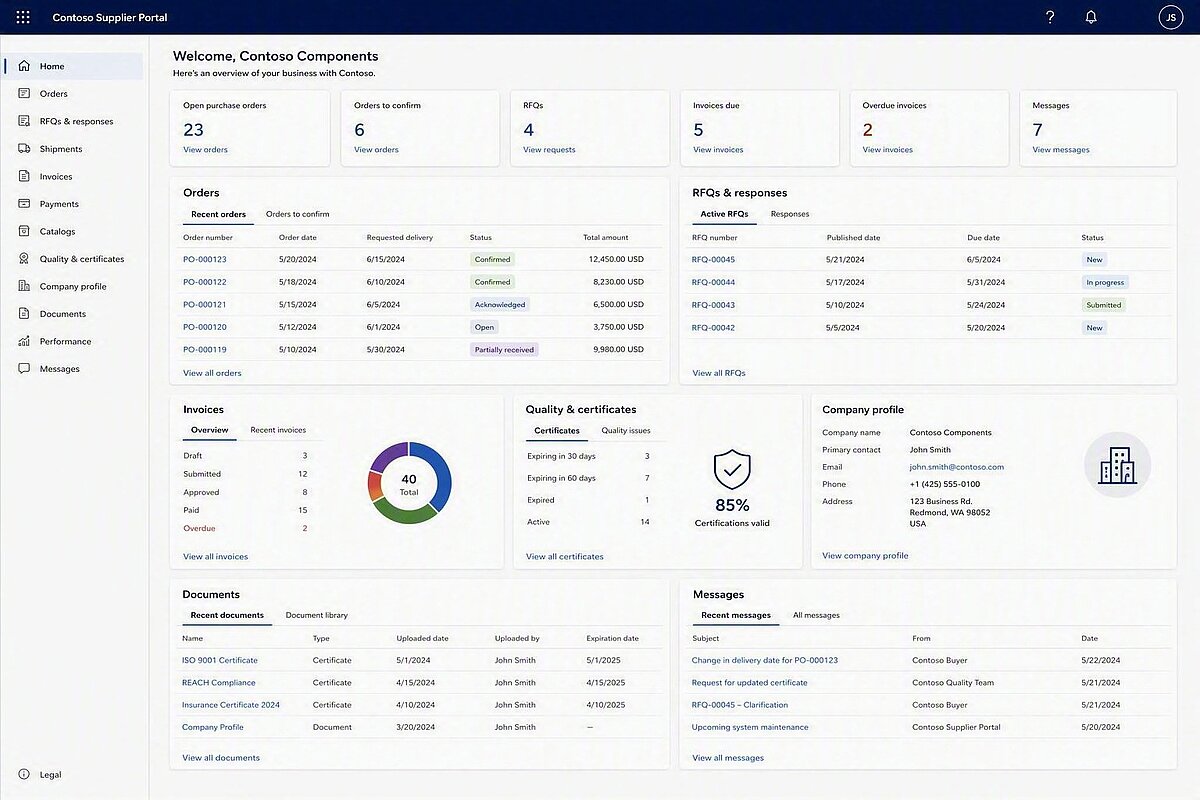Click the Quality & certificates sidebar icon

(24, 259)
